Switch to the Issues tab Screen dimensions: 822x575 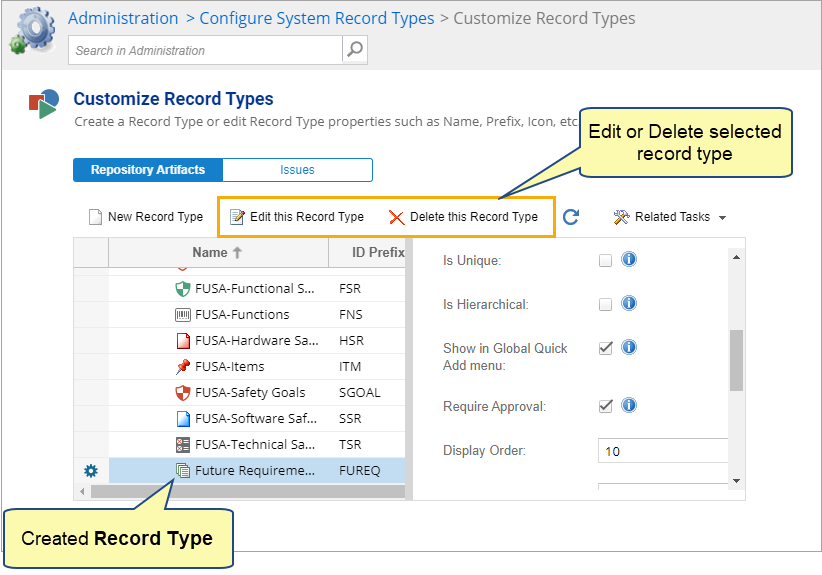[x=297, y=170]
